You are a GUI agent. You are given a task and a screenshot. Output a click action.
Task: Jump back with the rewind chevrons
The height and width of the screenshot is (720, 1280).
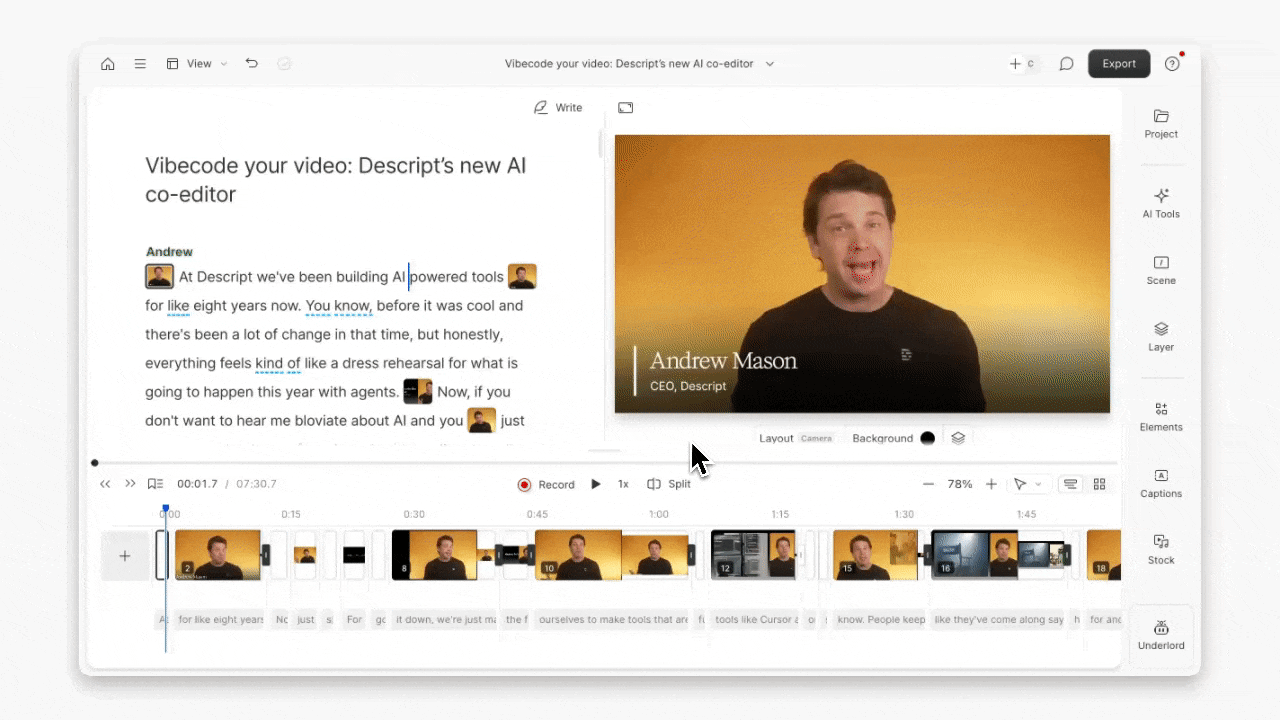(x=105, y=484)
